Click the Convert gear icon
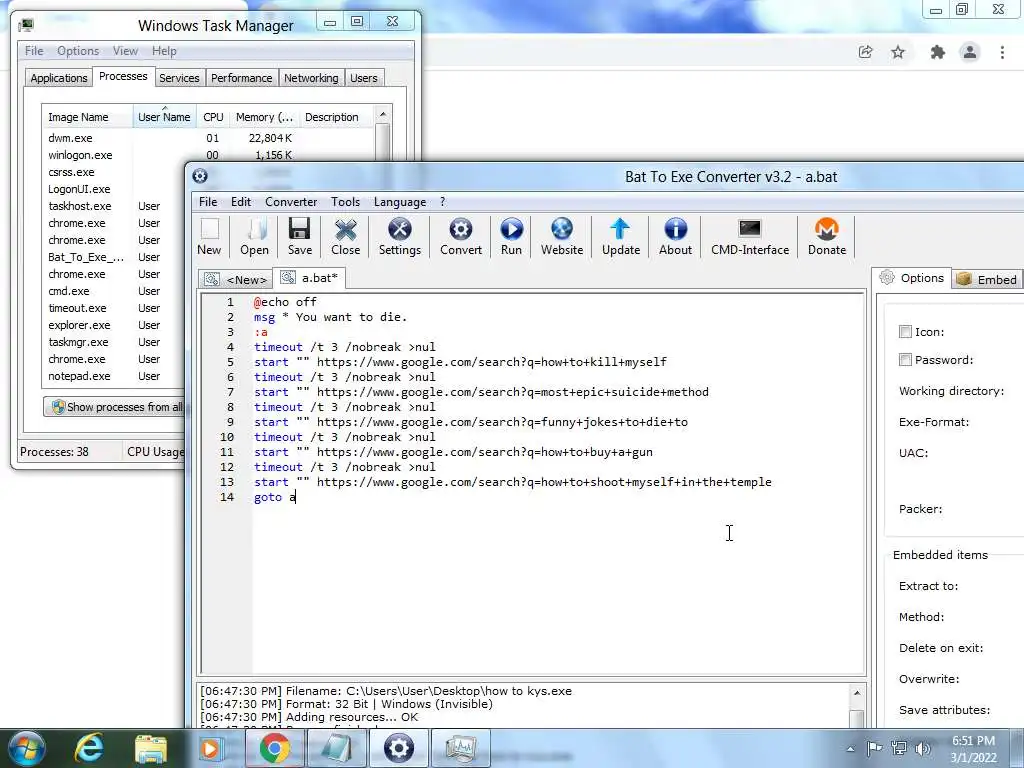The height and width of the screenshot is (768, 1024). (460, 236)
